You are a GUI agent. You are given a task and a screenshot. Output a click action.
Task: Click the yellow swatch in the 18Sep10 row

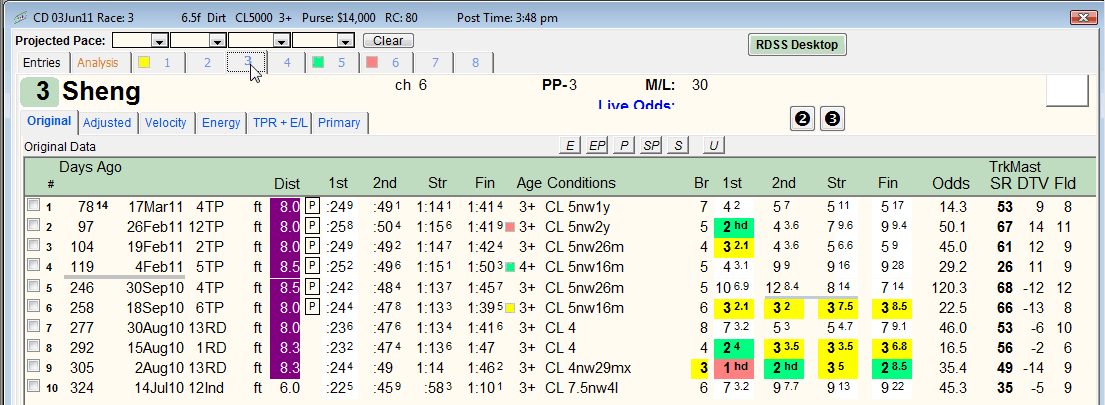pyautogui.click(x=510, y=308)
